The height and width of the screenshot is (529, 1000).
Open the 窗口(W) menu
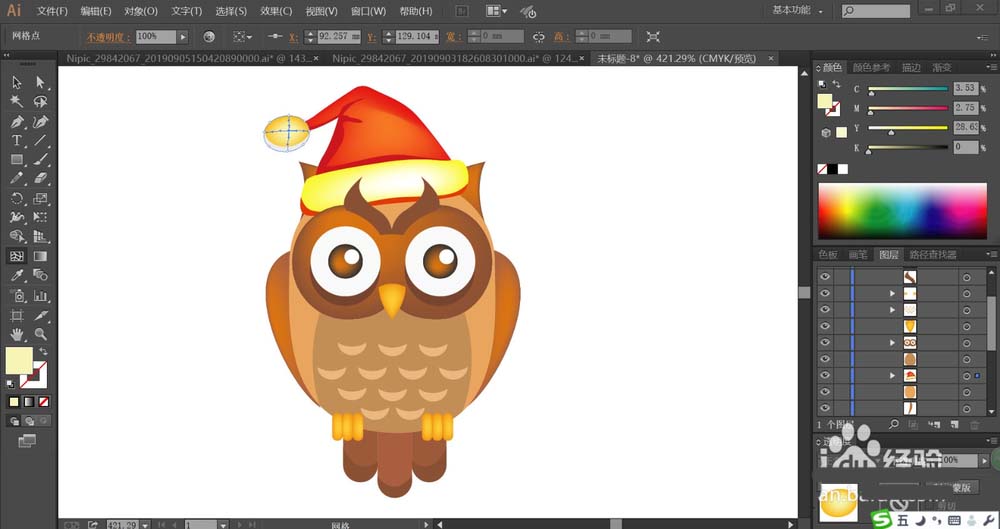[x=368, y=11]
